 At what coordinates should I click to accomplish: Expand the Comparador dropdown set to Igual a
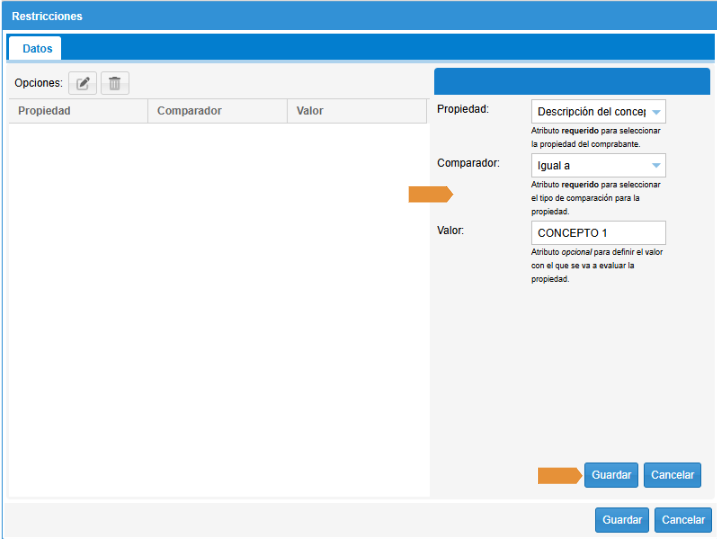[x=598, y=165]
